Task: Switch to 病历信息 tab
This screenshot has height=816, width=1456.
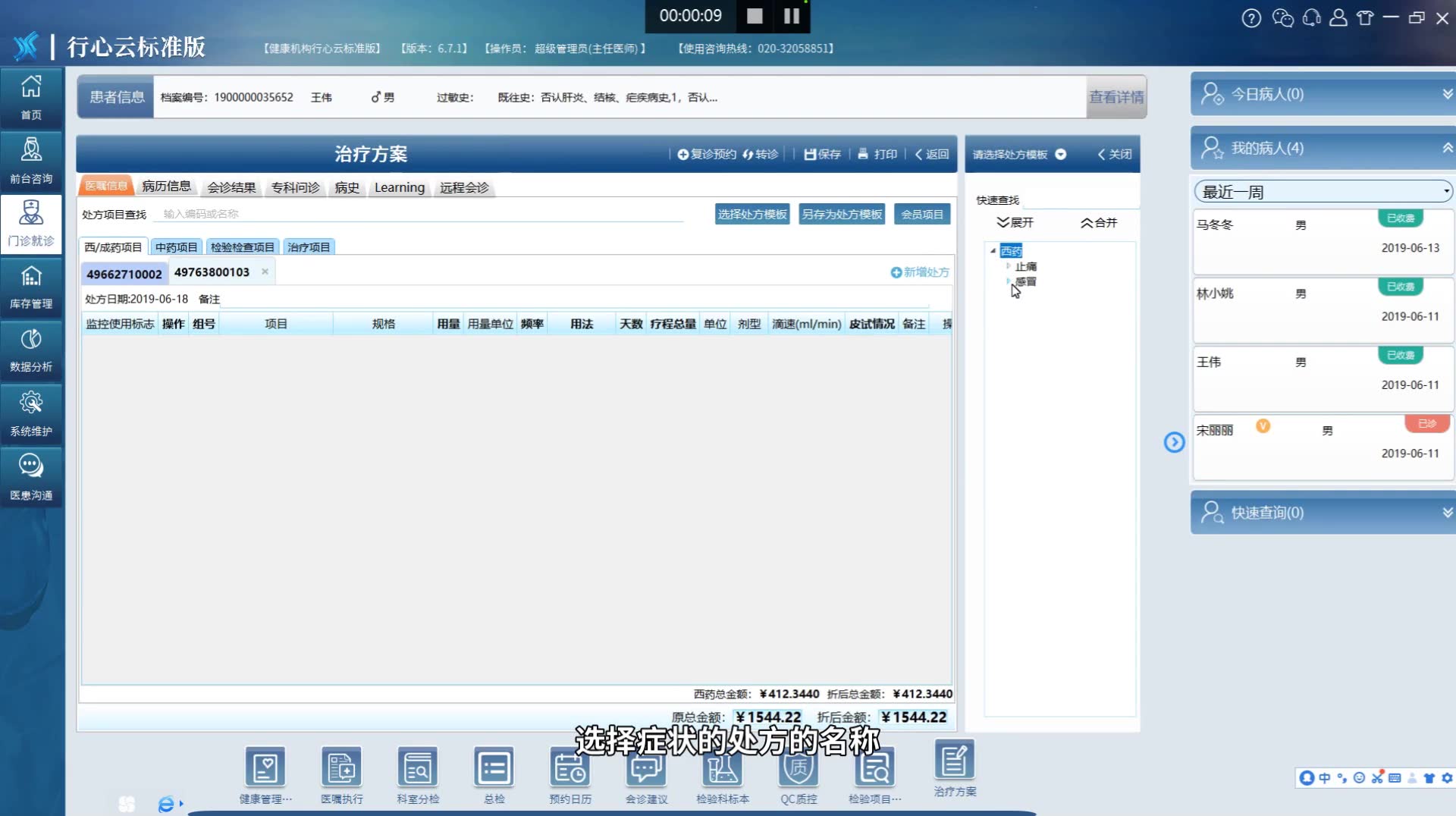Action: click(166, 187)
